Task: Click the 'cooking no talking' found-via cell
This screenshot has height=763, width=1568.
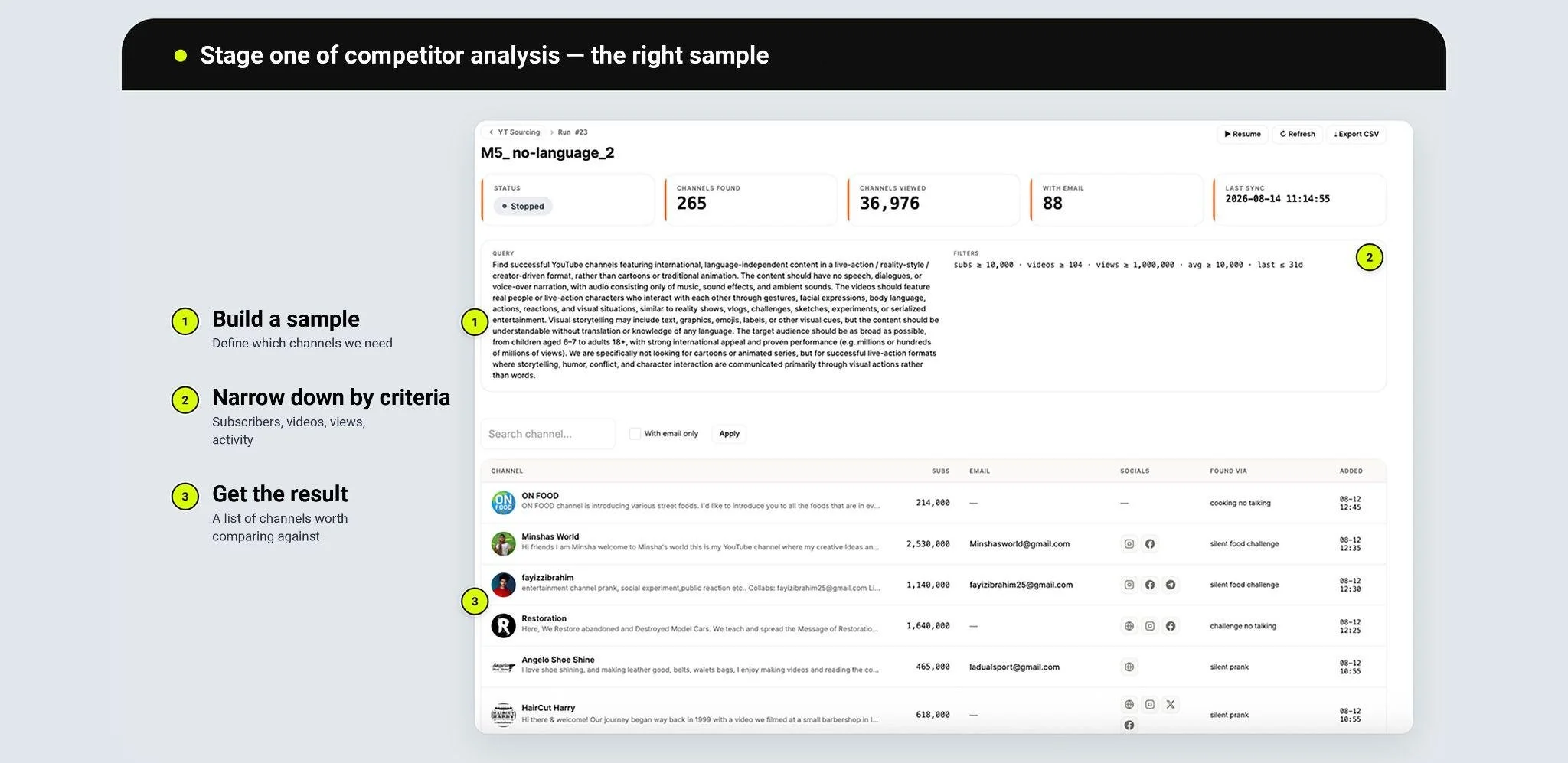Action: pos(1240,503)
